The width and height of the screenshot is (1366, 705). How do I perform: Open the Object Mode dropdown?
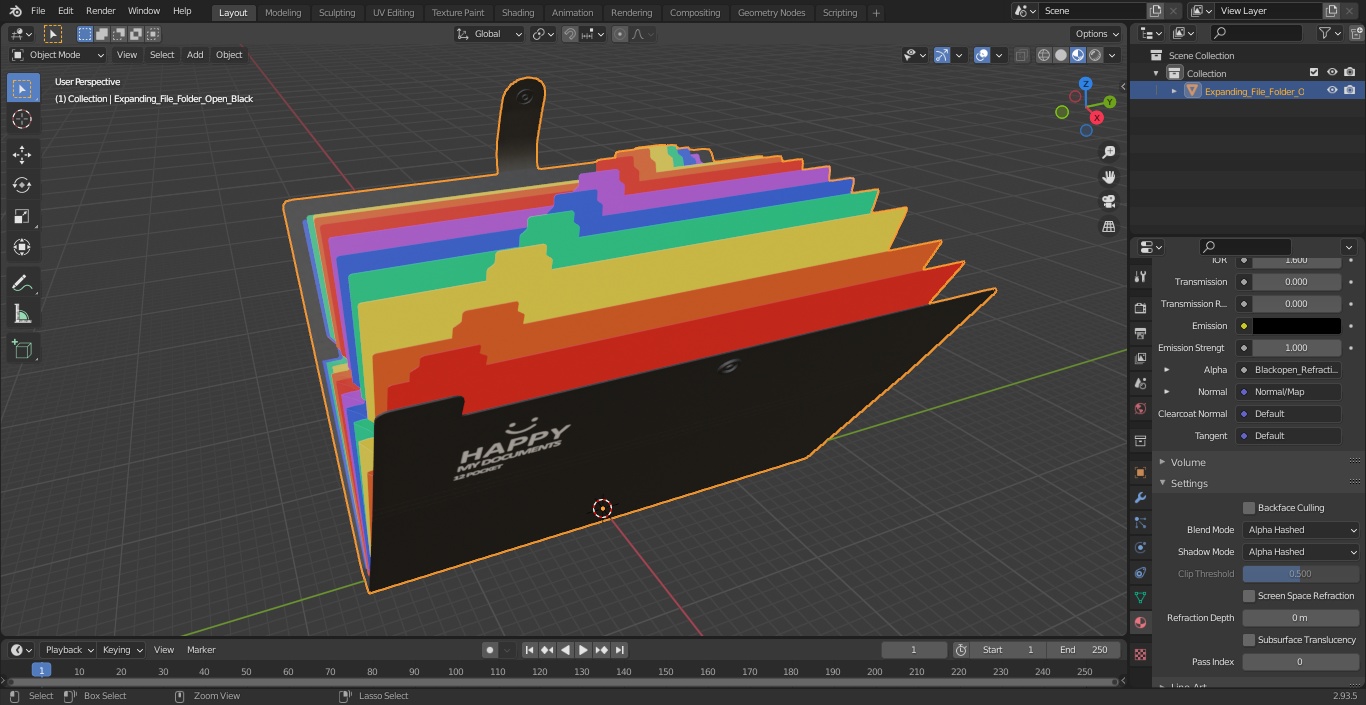click(x=58, y=55)
